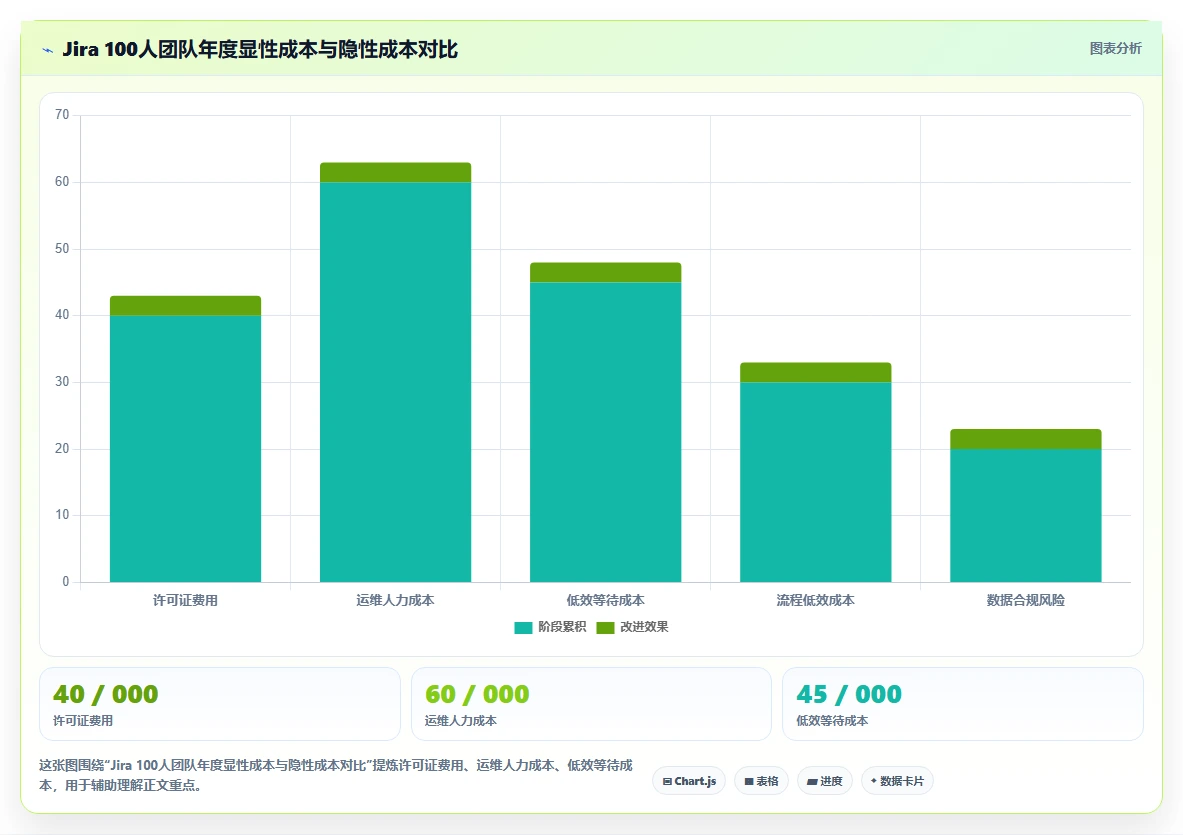
Task: Open the 40 / 000 许可证费用 data card
Action: pos(220,704)
